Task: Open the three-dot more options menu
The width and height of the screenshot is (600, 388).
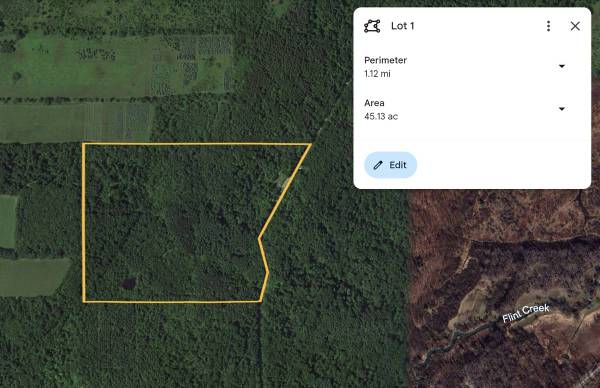Action: click(548, 26)
